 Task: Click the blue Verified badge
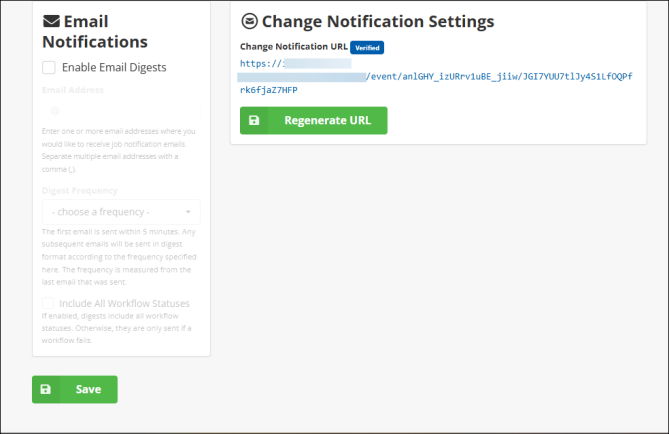[x=367, y=47]
